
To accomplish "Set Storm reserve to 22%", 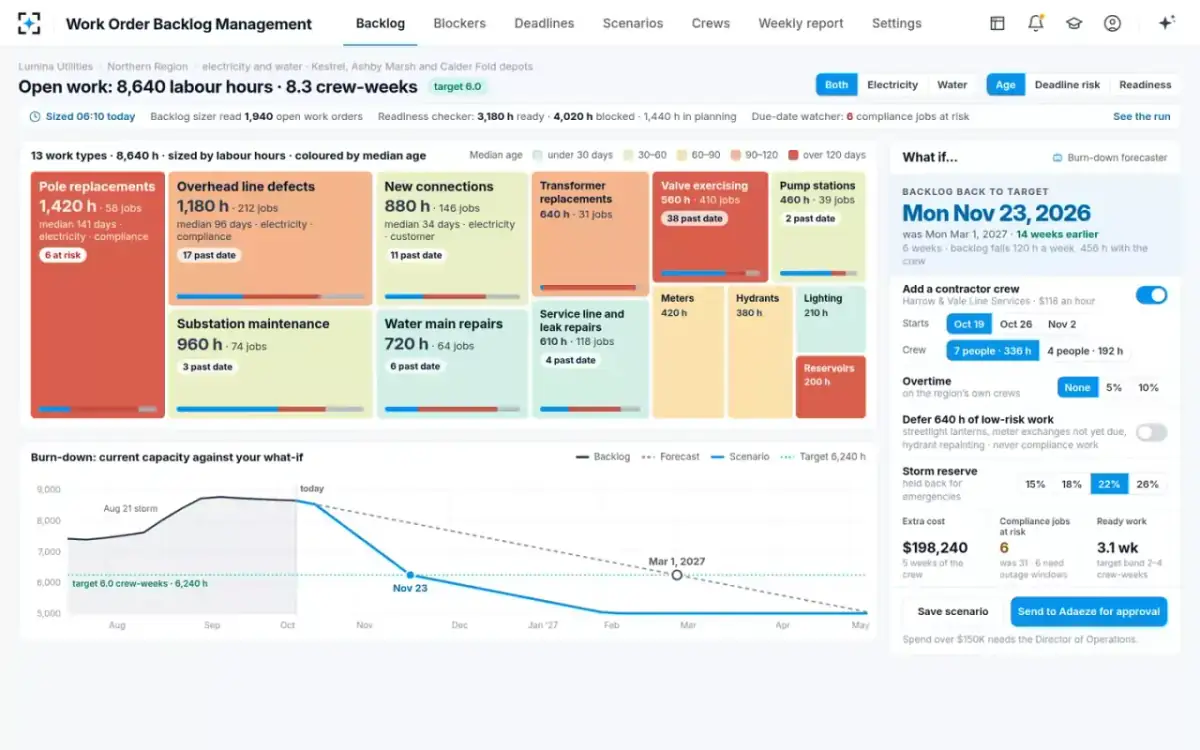I will coord(1109,484).
